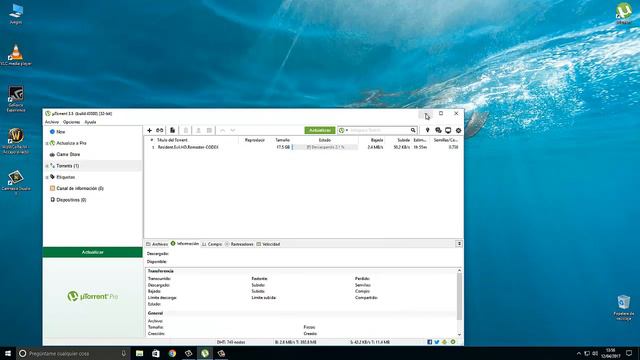Click the uTorrent Pro banner logo
The width and height of the screenshot is (640, 360).
(93, 296)
